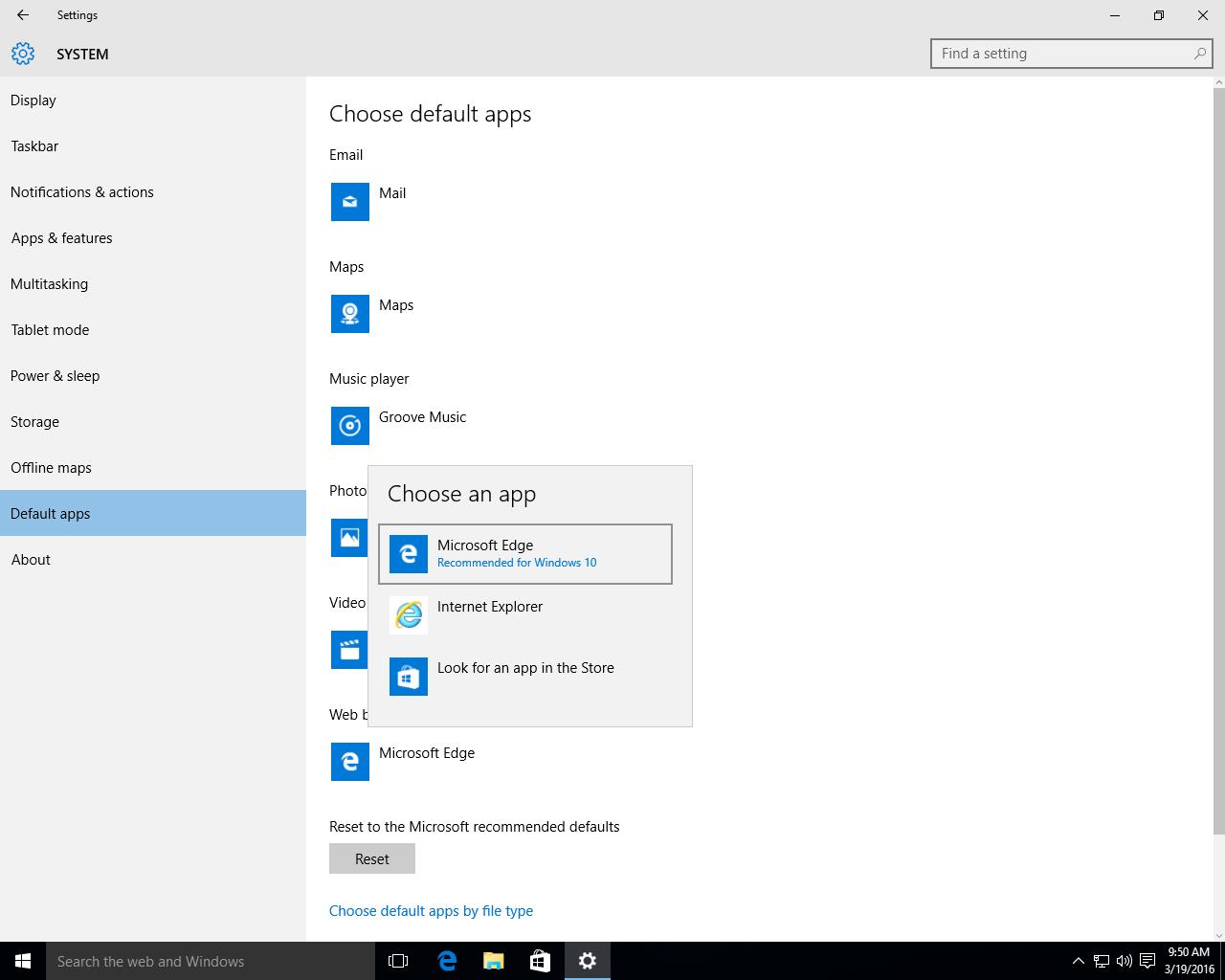Select Look for an app in the Store

(525, 677)
